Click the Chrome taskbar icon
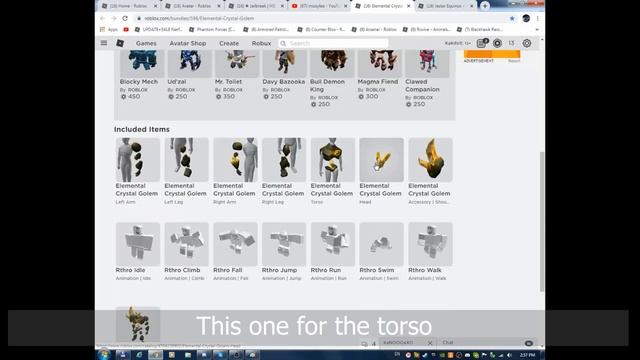This screenshot has width=640, height=360. point(155,355)
